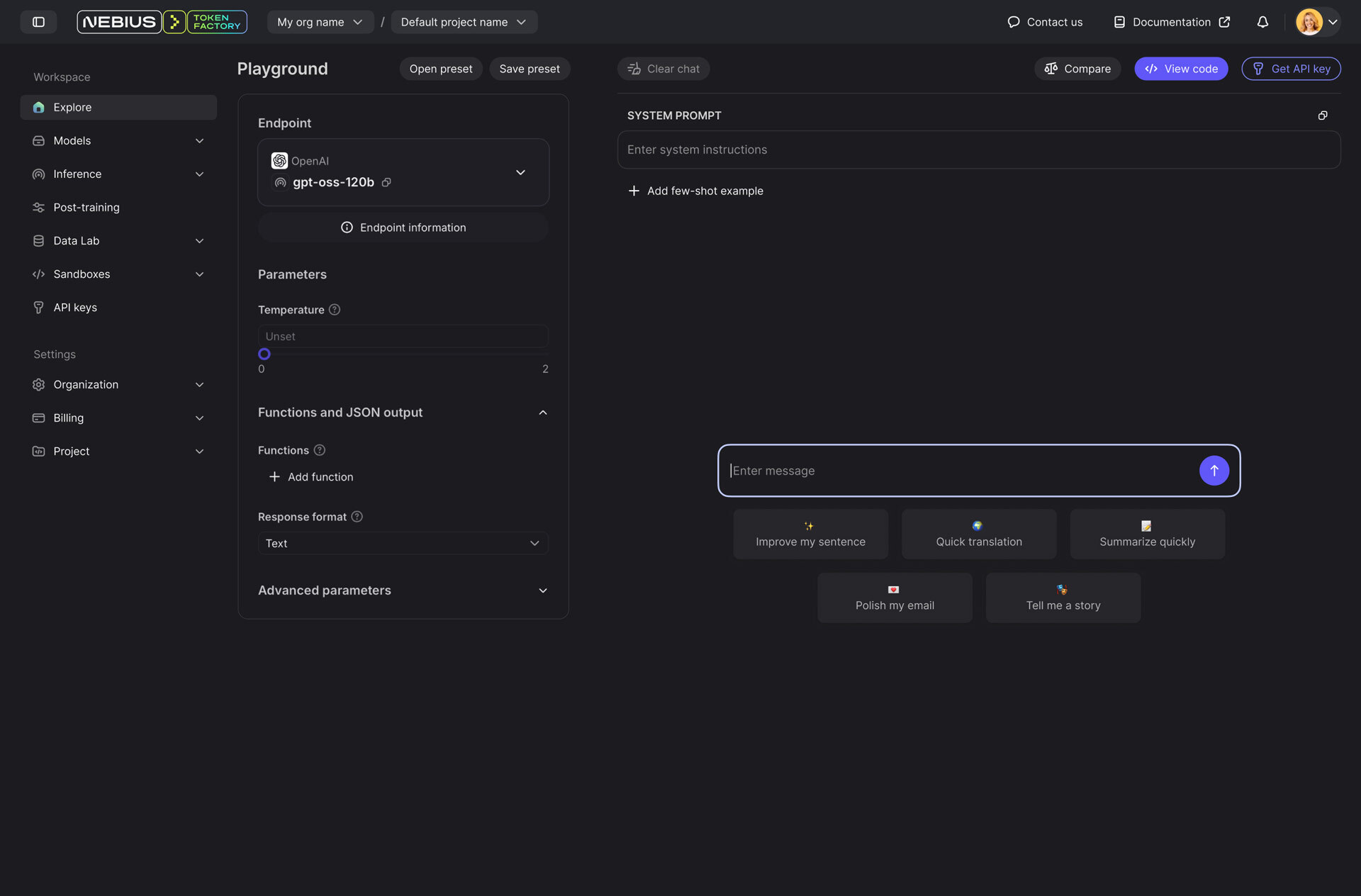Expand the Inference sidebar item
The image size is (1361, 896).
118,174
